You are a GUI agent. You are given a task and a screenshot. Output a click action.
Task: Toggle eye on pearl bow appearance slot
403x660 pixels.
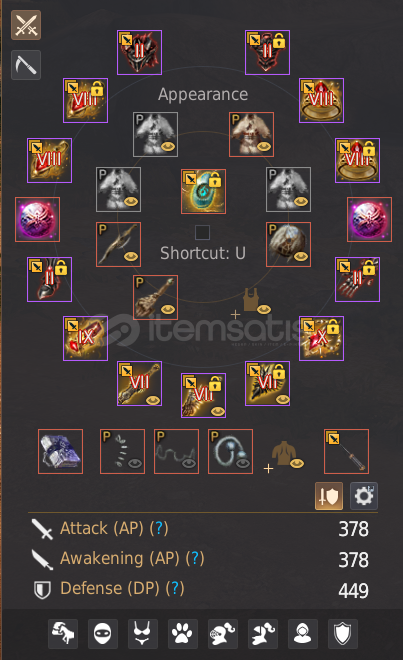coord(131,257)
